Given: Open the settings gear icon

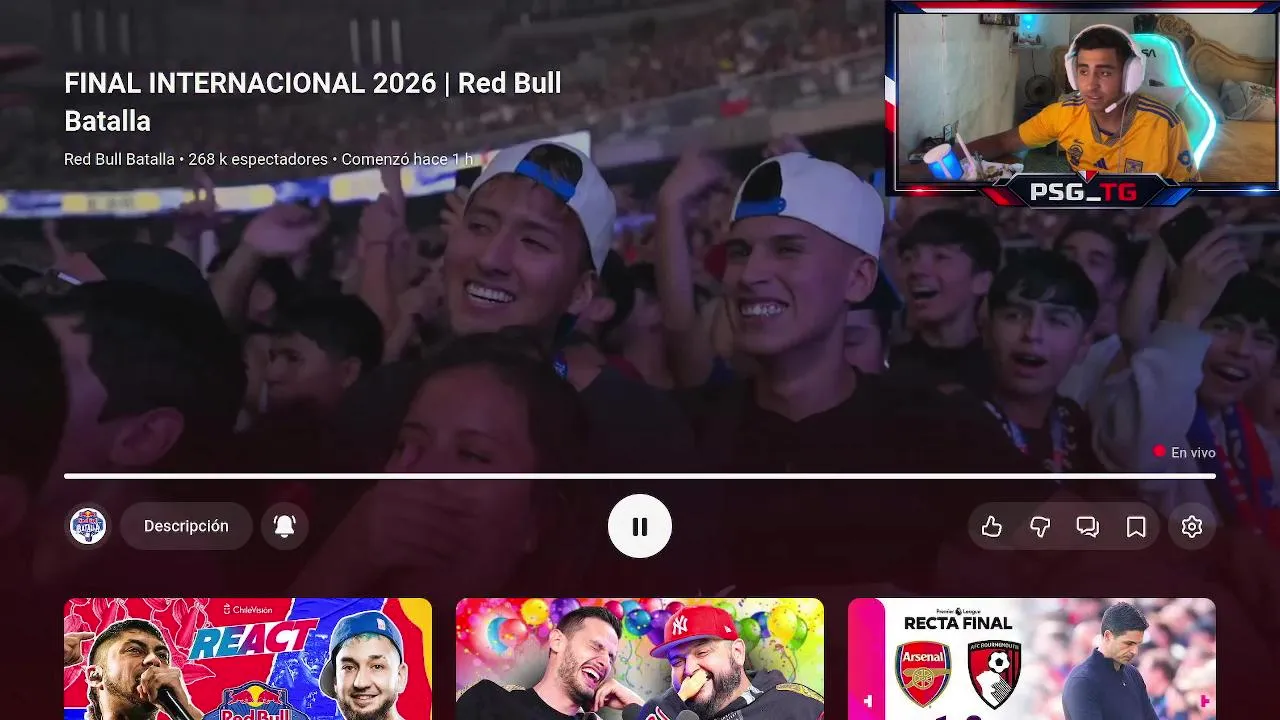Looking at the screenshot, I should coord(1192,526).
